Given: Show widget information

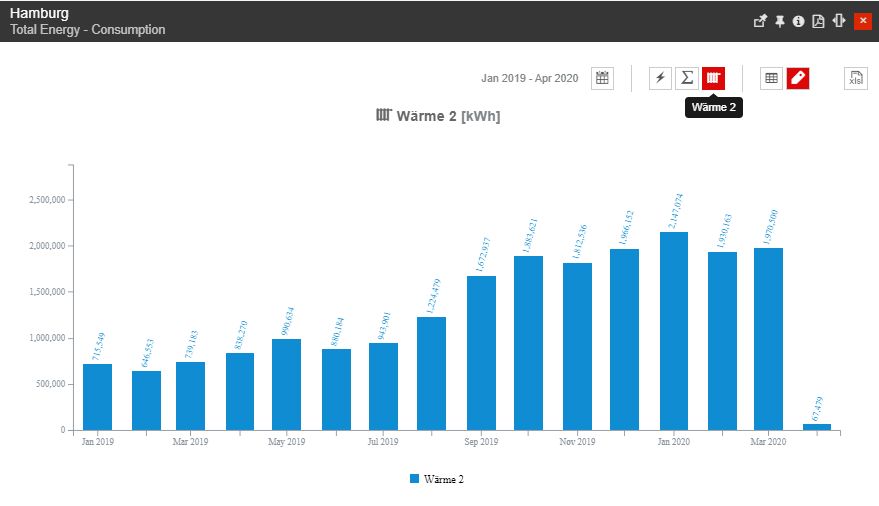Looking at the screenshot, I should 798,21.
